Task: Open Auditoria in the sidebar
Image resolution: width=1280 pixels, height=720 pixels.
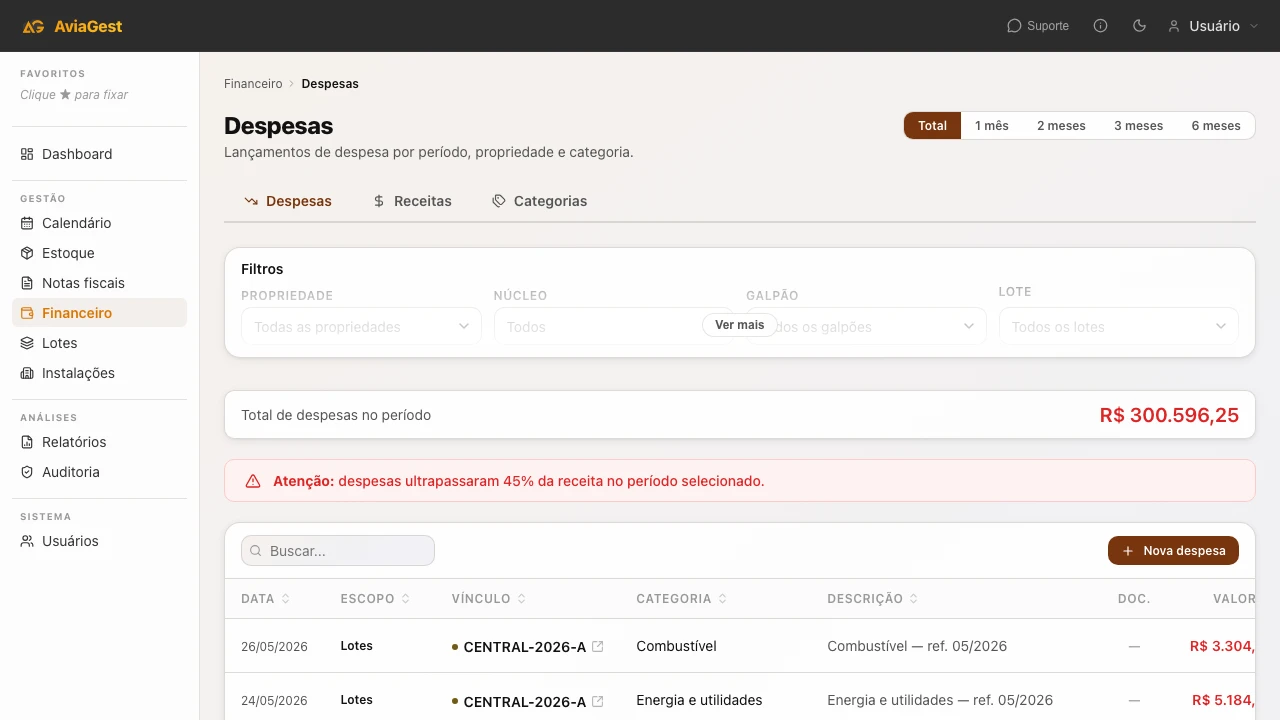Action: [x=99, y=472]
